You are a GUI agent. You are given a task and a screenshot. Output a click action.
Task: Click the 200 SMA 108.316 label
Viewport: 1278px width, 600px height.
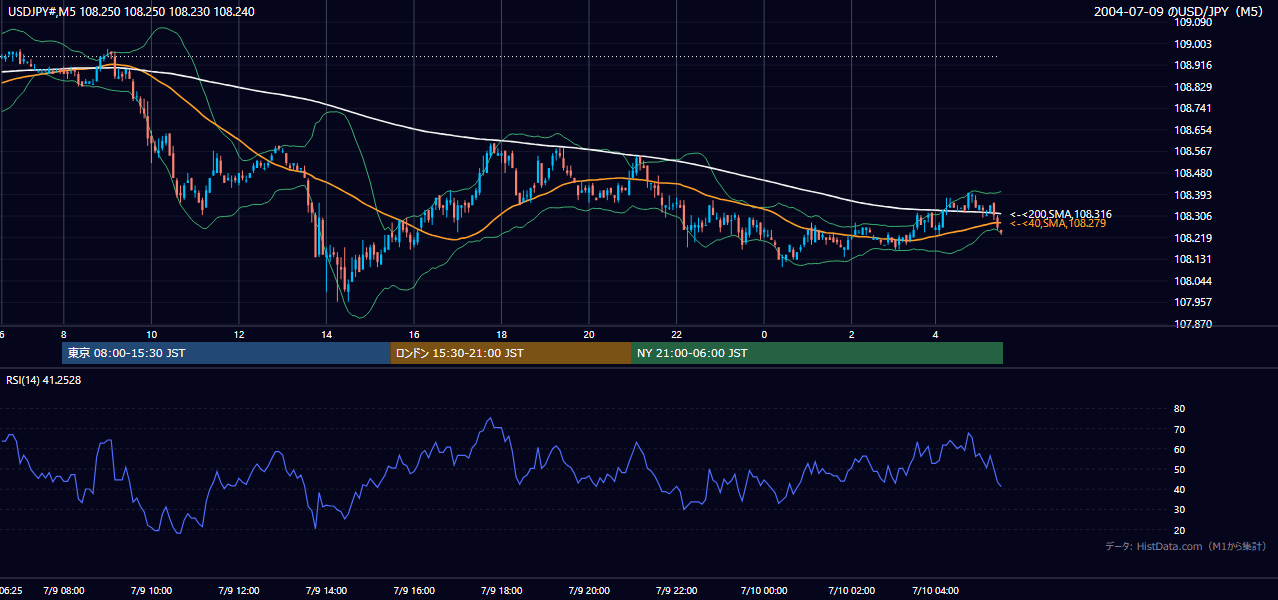[1060, 214]
